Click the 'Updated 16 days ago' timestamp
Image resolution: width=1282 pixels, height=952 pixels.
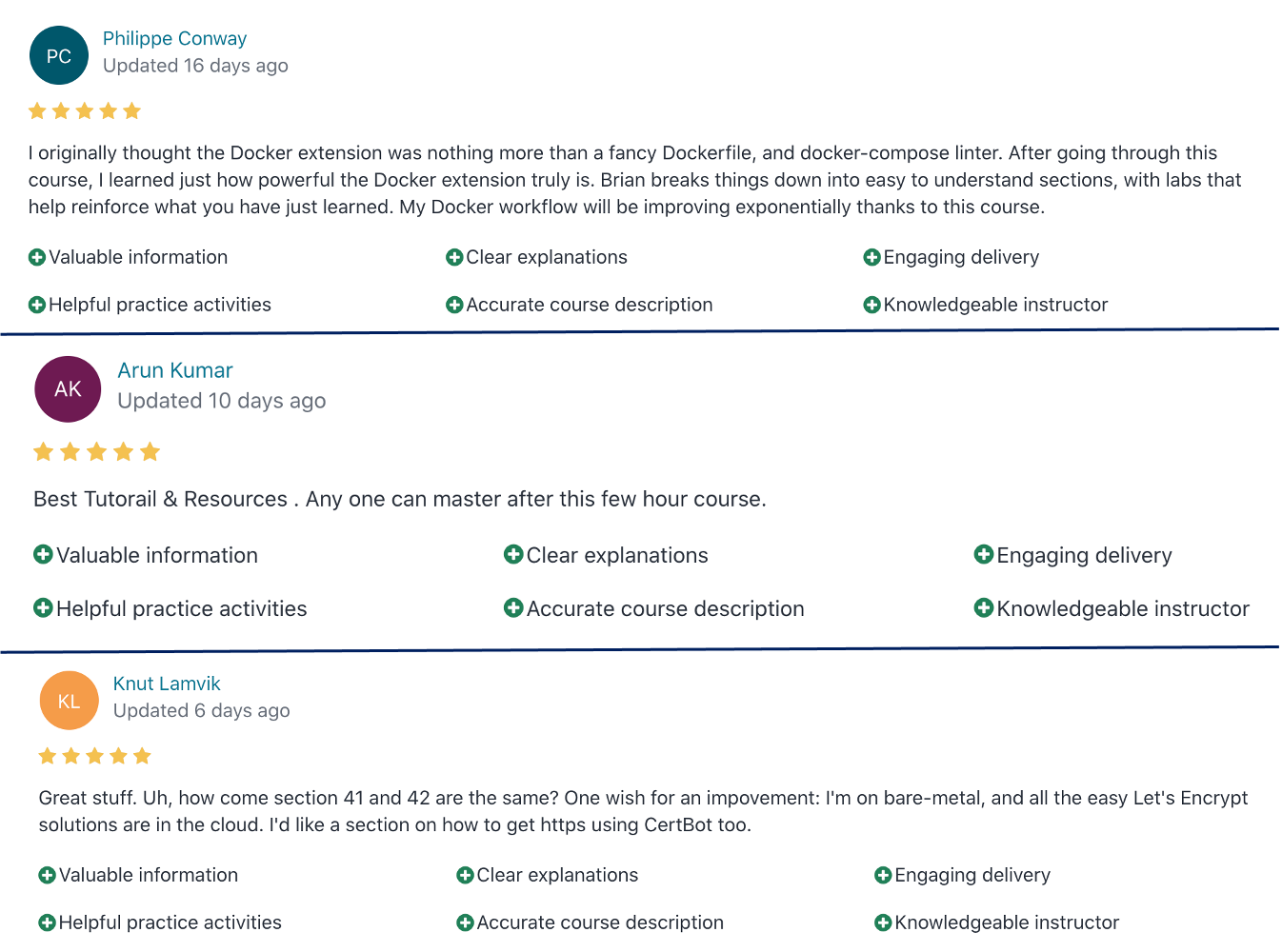point(195,66)
